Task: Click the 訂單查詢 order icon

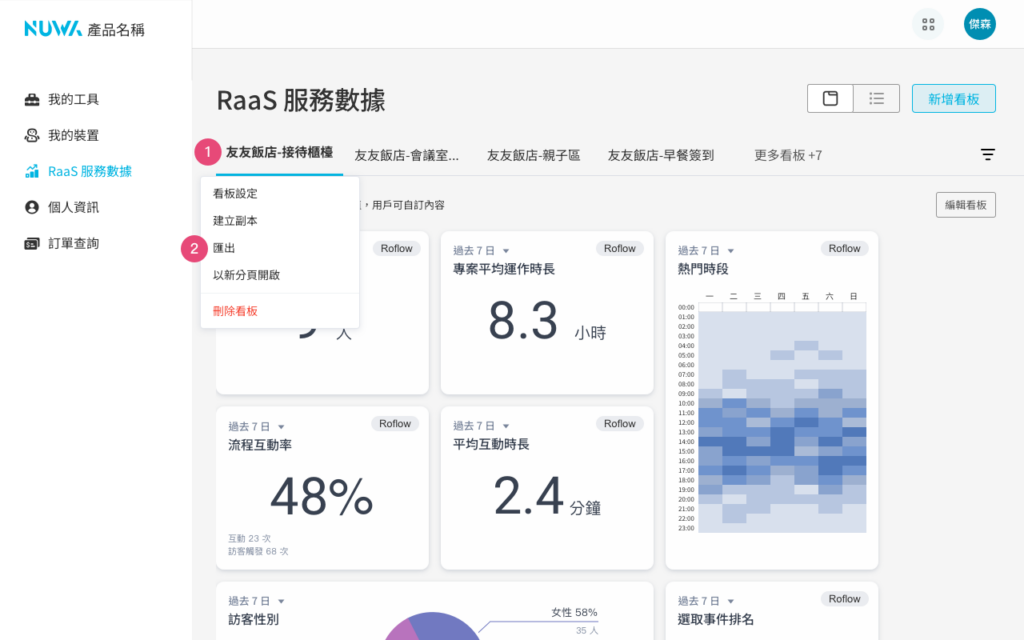Action: tap(31, 244)
